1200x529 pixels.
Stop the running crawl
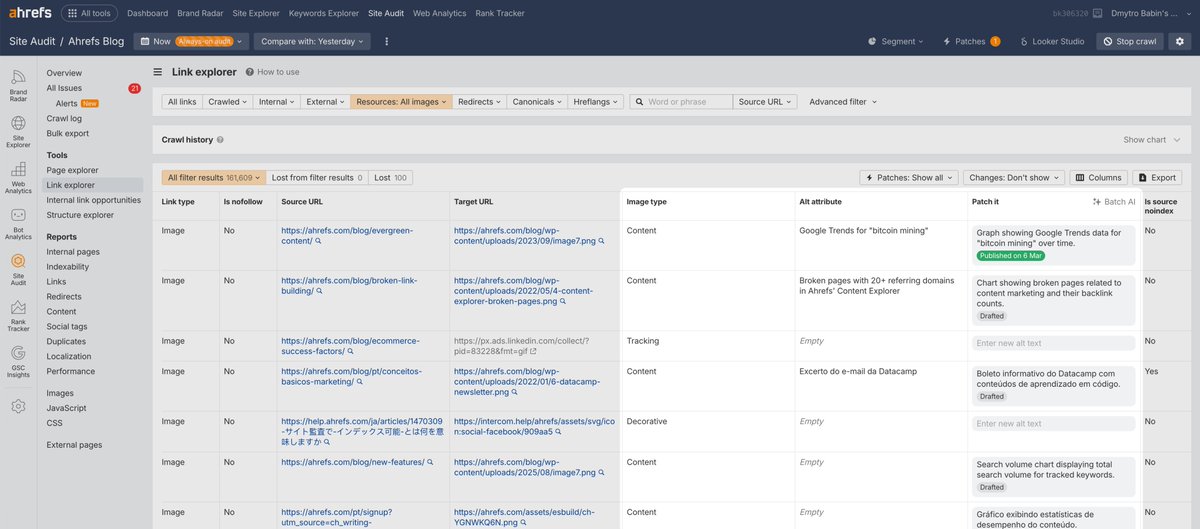[1129, 41]
